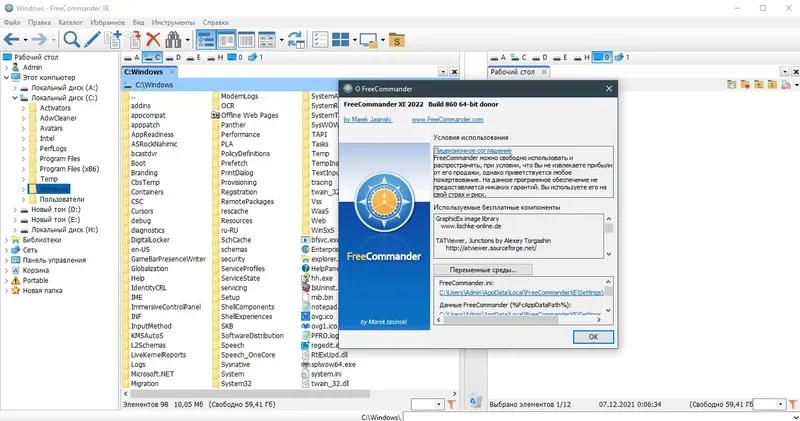Viewport: 800px width, 421px height.
Task: Toggle the folder tree view icon
Action: point(206,39)
